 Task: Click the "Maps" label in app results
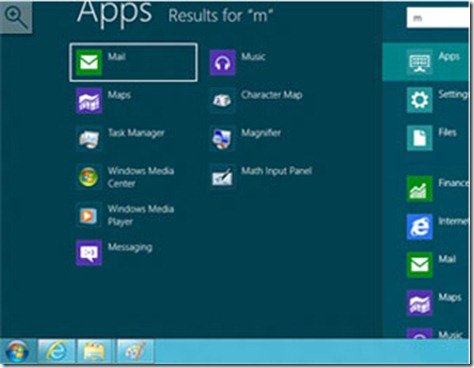coord(119,95)
